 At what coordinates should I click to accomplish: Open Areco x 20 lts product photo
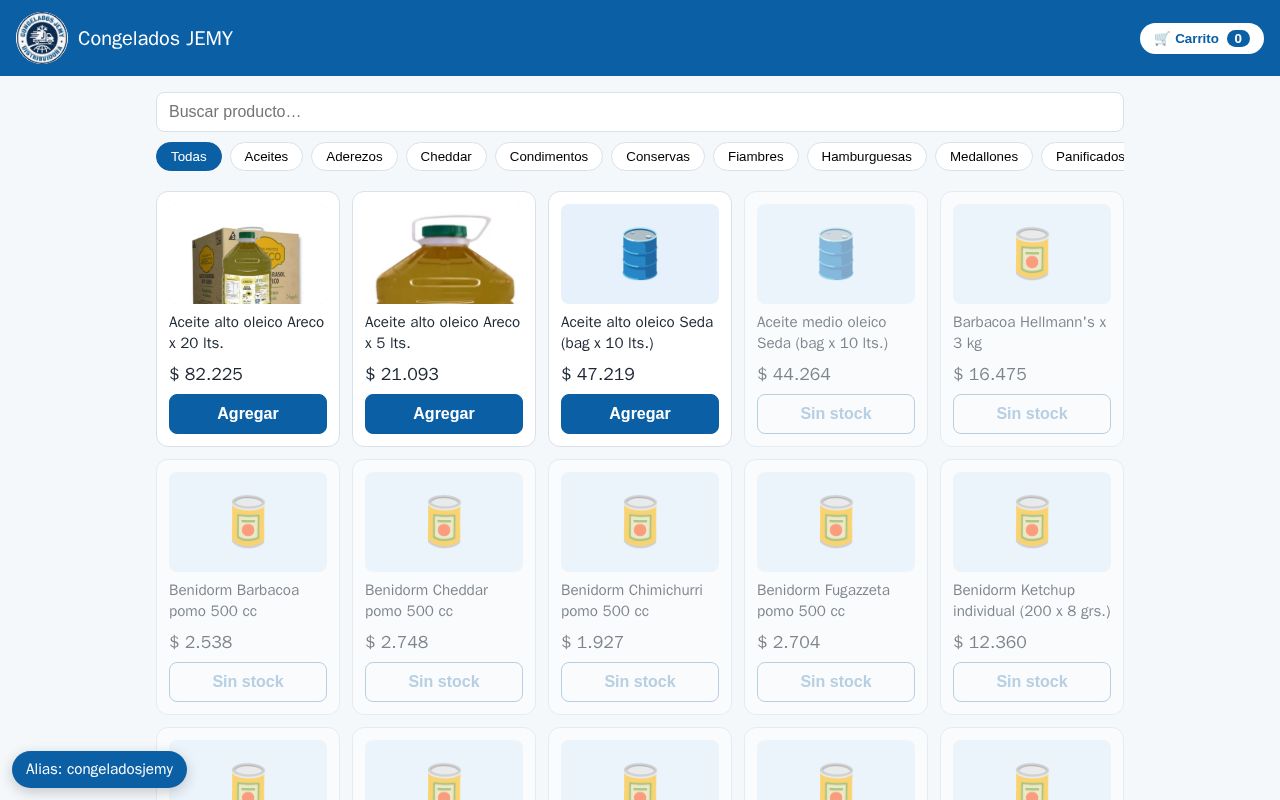[x=248, y=254]
